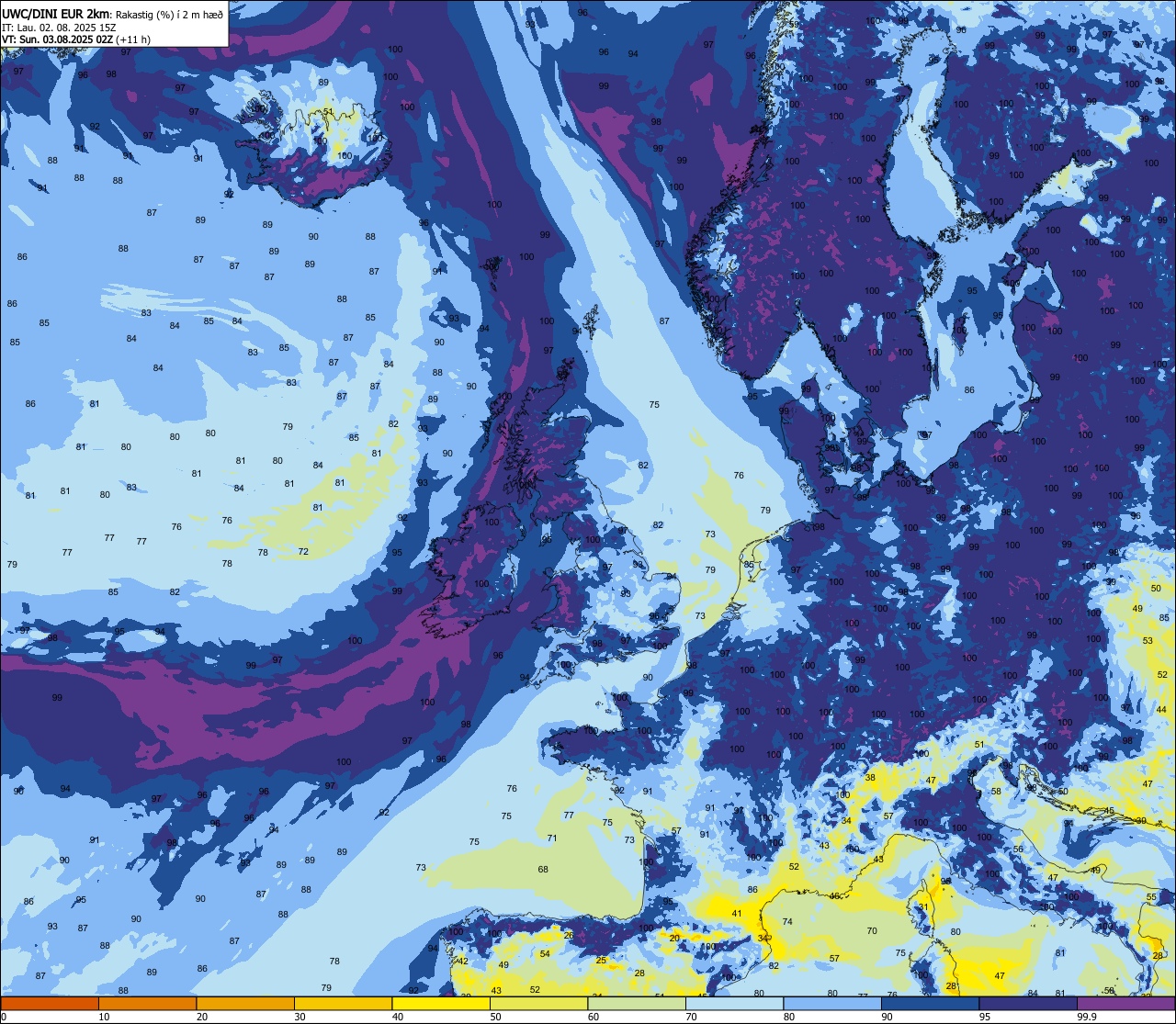Screen dimensions: 1176x1024
Task: Choose the medium blue 90–95 legend swatch
Action: point(930,1003)
